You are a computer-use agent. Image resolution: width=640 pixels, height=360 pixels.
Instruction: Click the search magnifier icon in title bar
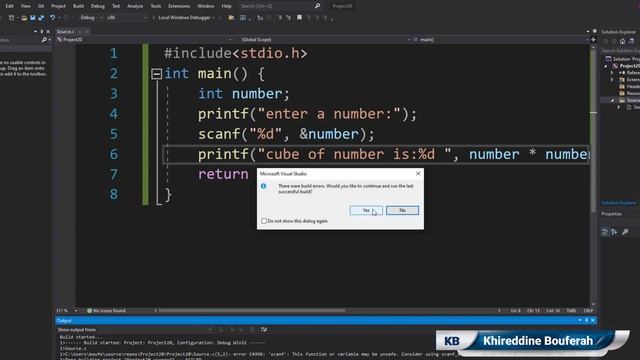(x=318, y=6)
